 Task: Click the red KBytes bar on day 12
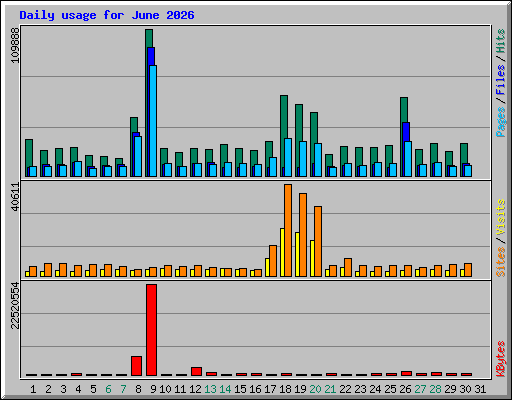(x=196, y=371)
